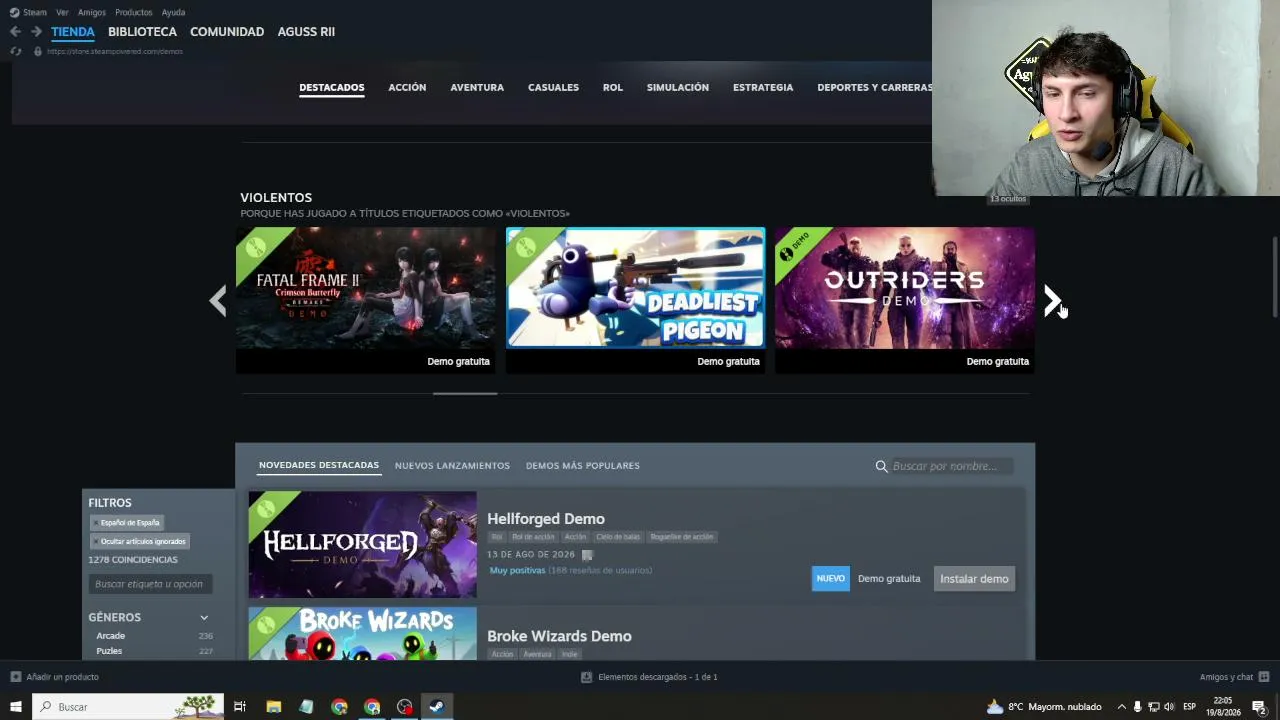Click the plus icon for Añadir un producto

click(x=15, y=677)
